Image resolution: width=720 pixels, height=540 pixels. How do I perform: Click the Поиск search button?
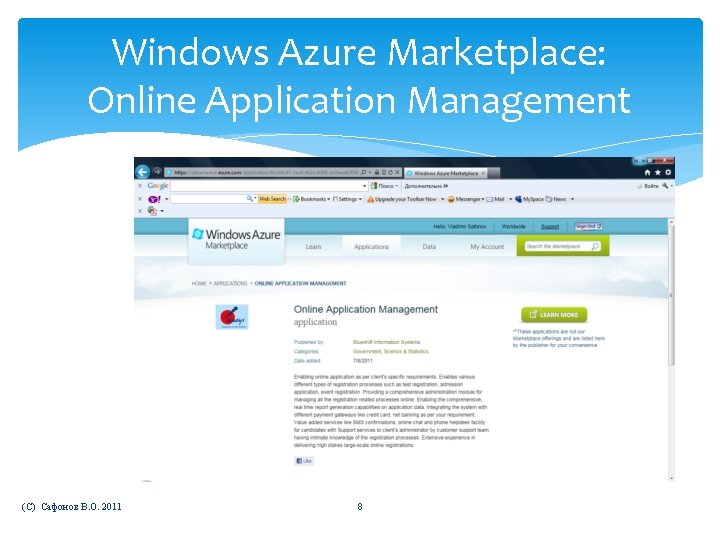(x=382, y=186)
